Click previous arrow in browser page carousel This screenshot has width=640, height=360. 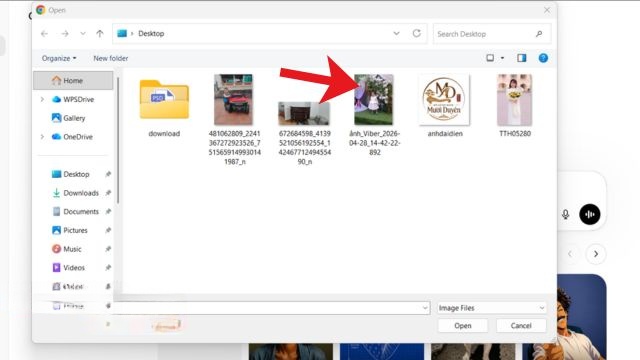[x=570, y=254]
